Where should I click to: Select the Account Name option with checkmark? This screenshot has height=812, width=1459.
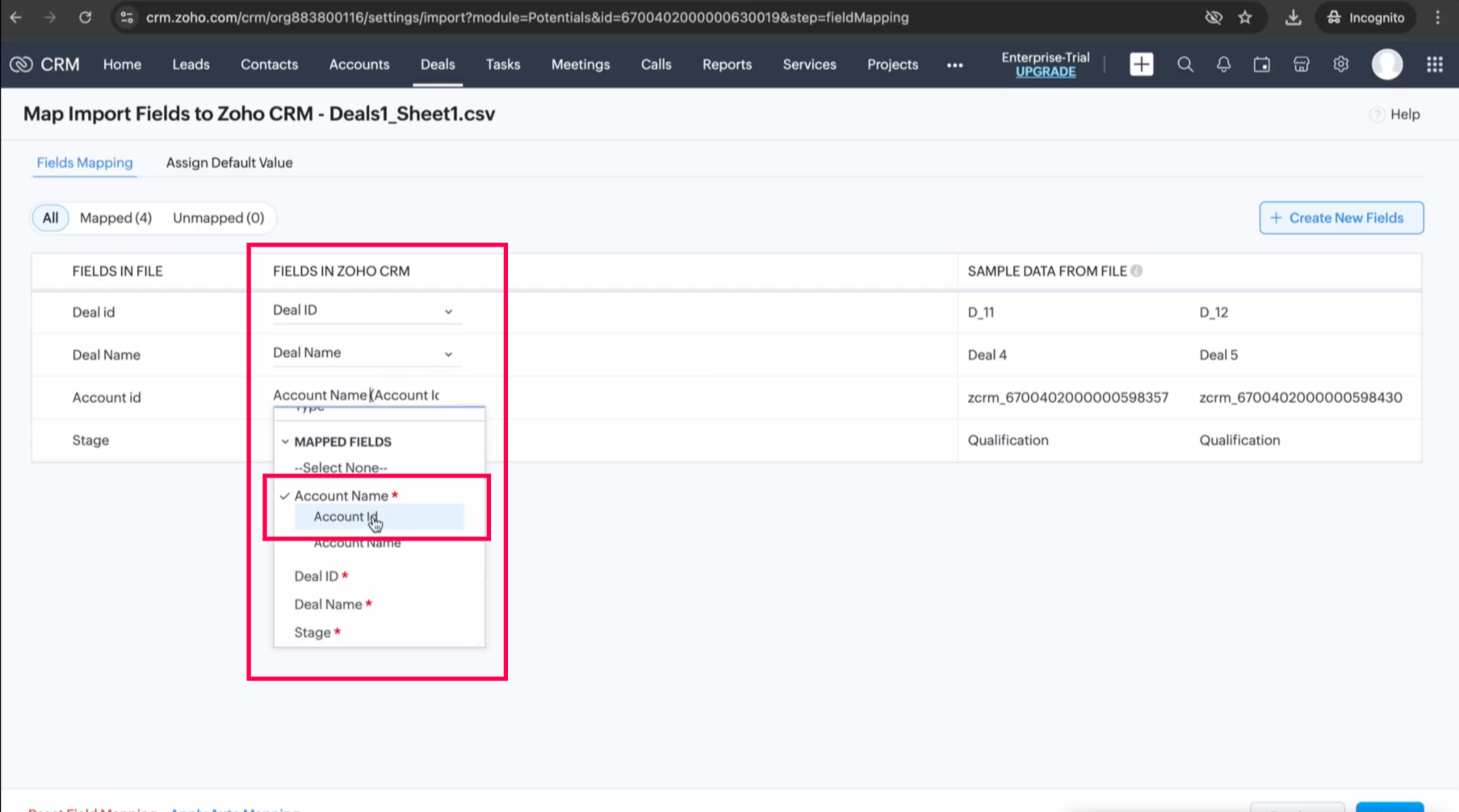tap(346, 496)
